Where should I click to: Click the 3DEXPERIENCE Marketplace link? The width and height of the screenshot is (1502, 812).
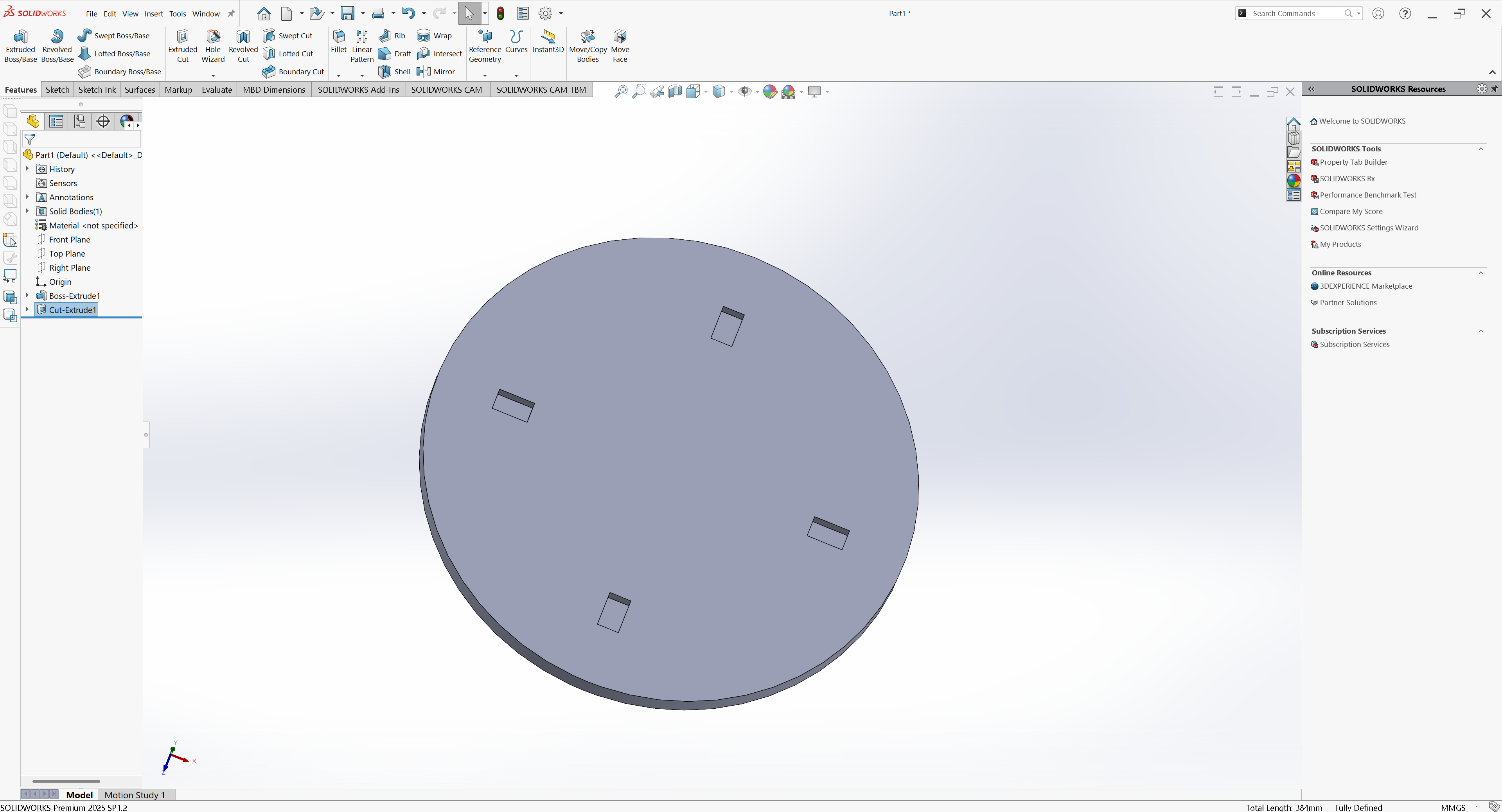1365,286
